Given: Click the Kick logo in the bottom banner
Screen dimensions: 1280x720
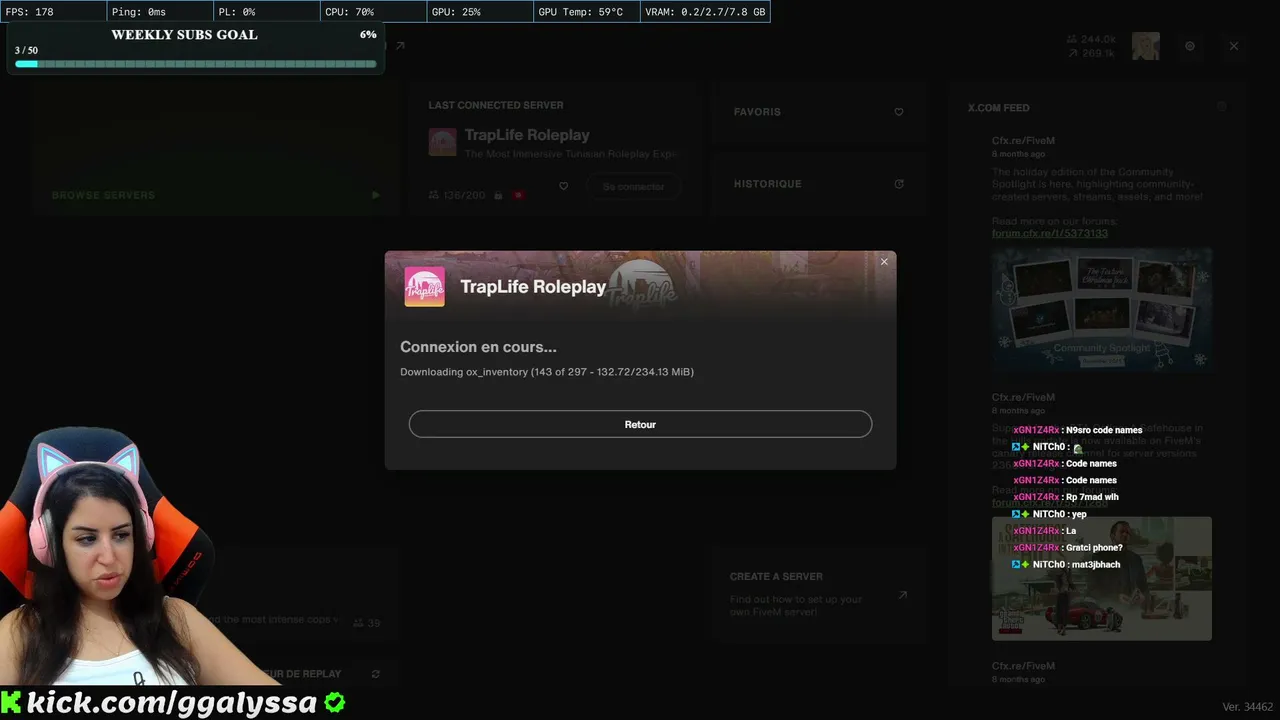Looking at the screenshot, I should pyautogui.click(x=12, y=702).
